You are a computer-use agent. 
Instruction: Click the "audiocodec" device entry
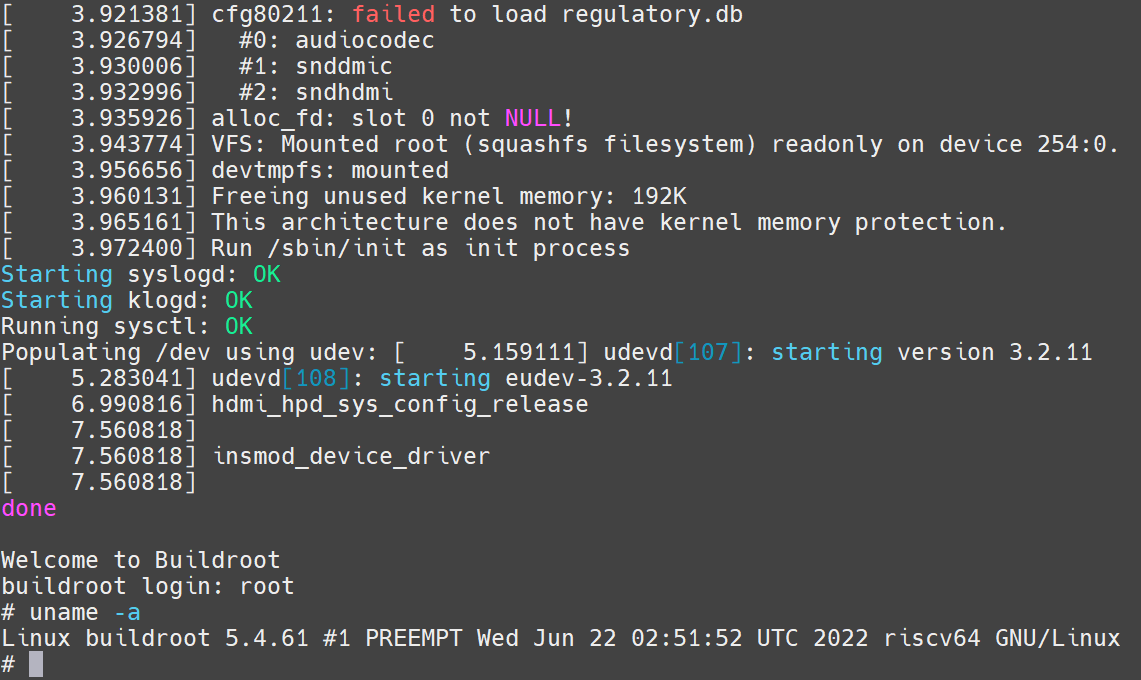tap(365, 41)
